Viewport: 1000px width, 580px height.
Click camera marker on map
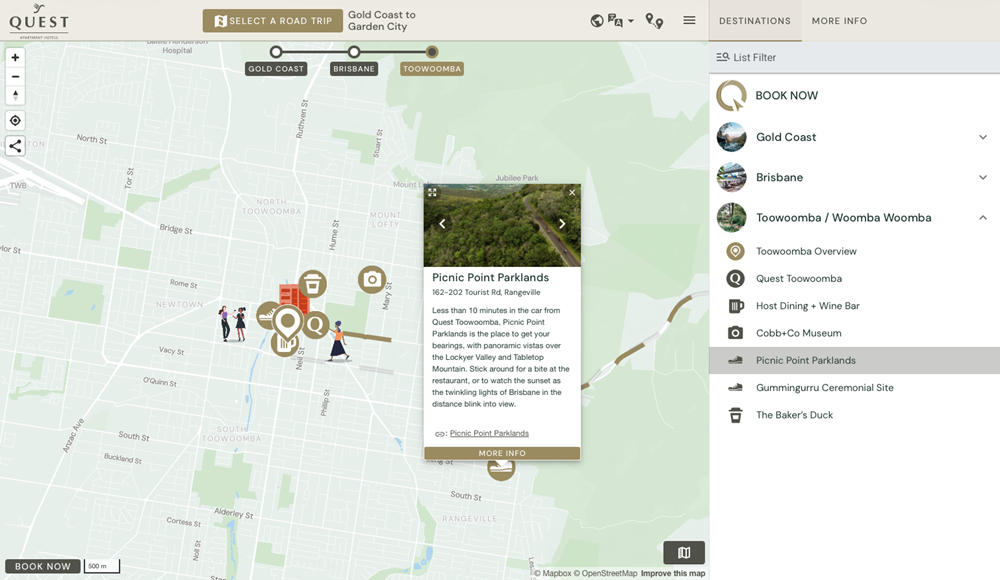372,279
